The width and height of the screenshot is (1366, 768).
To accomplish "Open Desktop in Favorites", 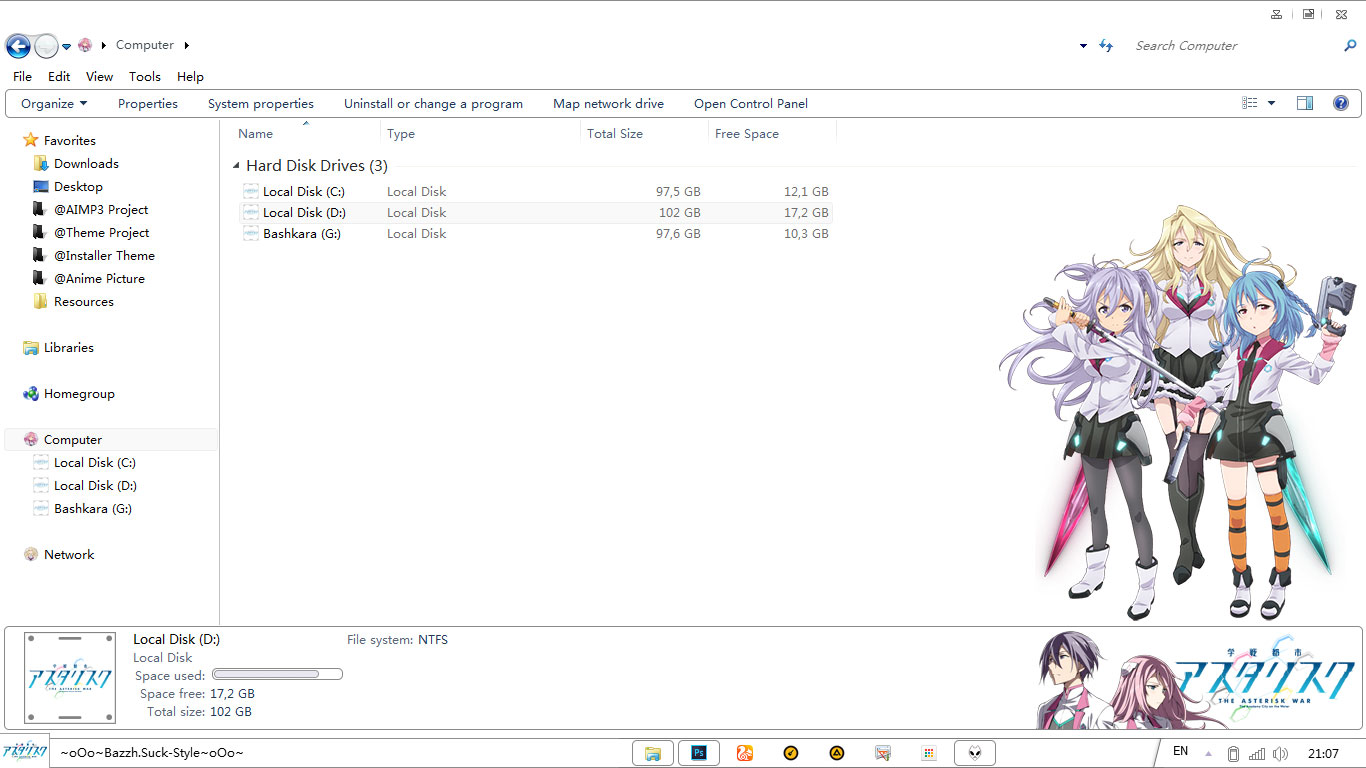I will 78,187.
